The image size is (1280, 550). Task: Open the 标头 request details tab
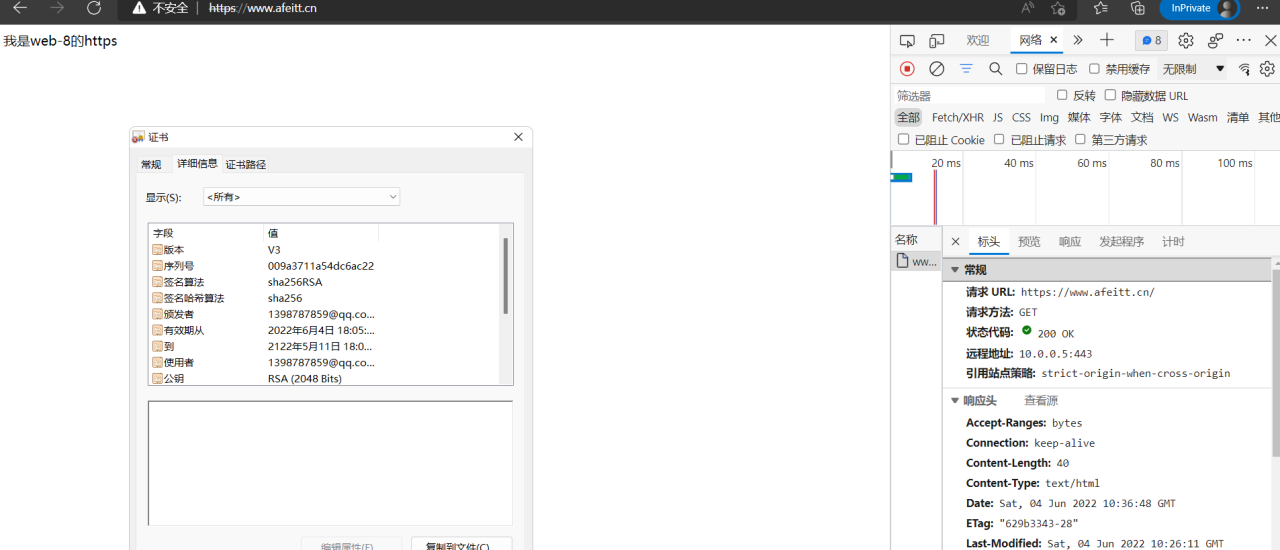pyautogui.click(x=988, y=242)
